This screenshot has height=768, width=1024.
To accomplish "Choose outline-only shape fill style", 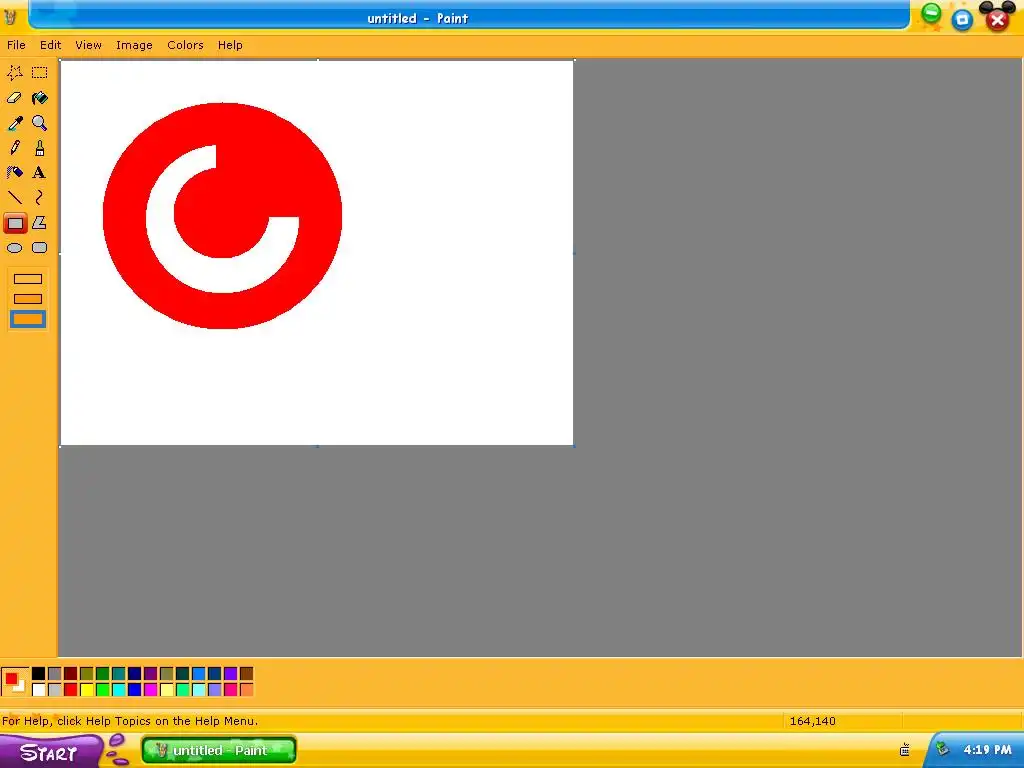I will [28, 279].
